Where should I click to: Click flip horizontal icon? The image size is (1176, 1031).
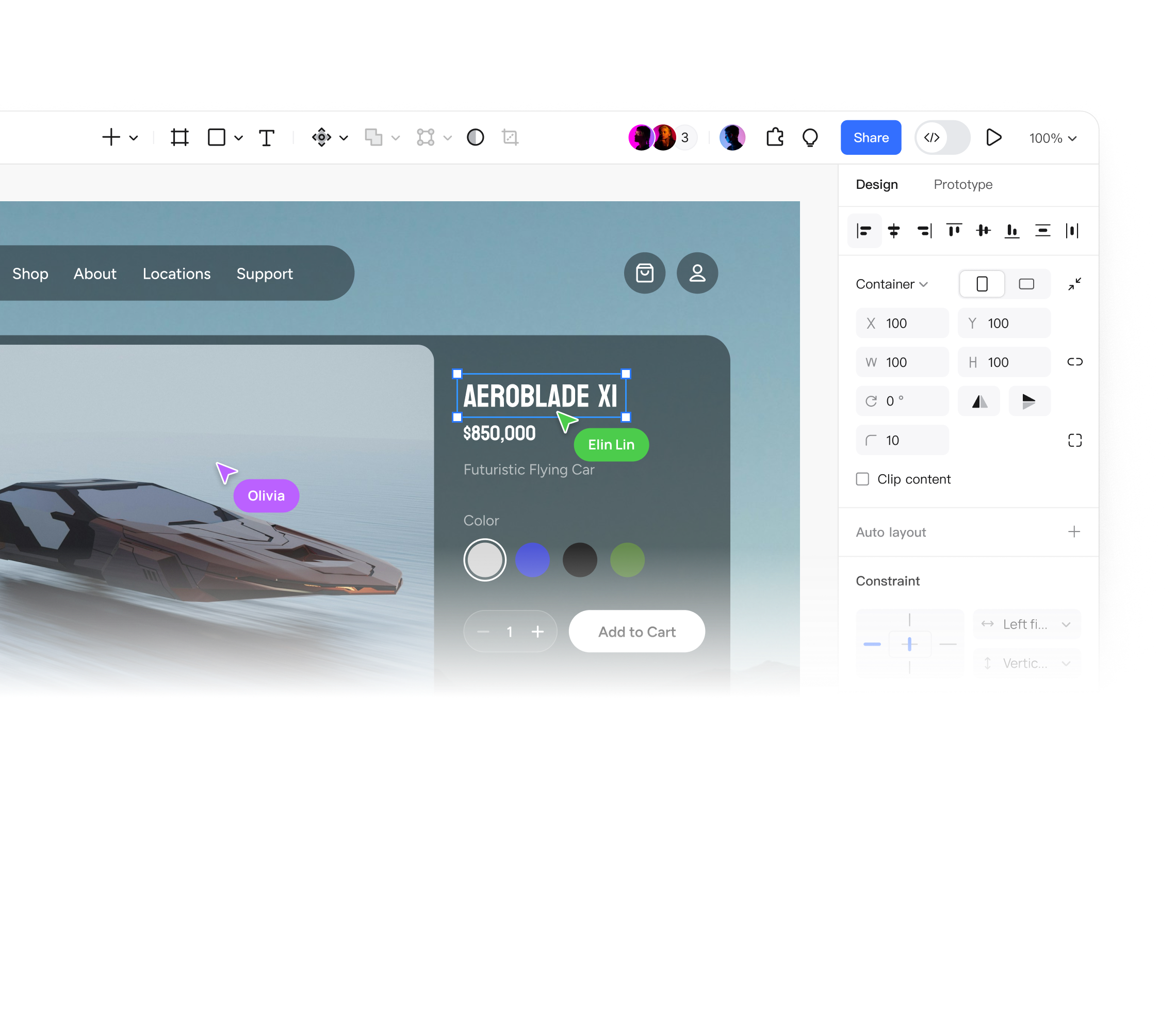pyautogui.click(x=979, y=401)
